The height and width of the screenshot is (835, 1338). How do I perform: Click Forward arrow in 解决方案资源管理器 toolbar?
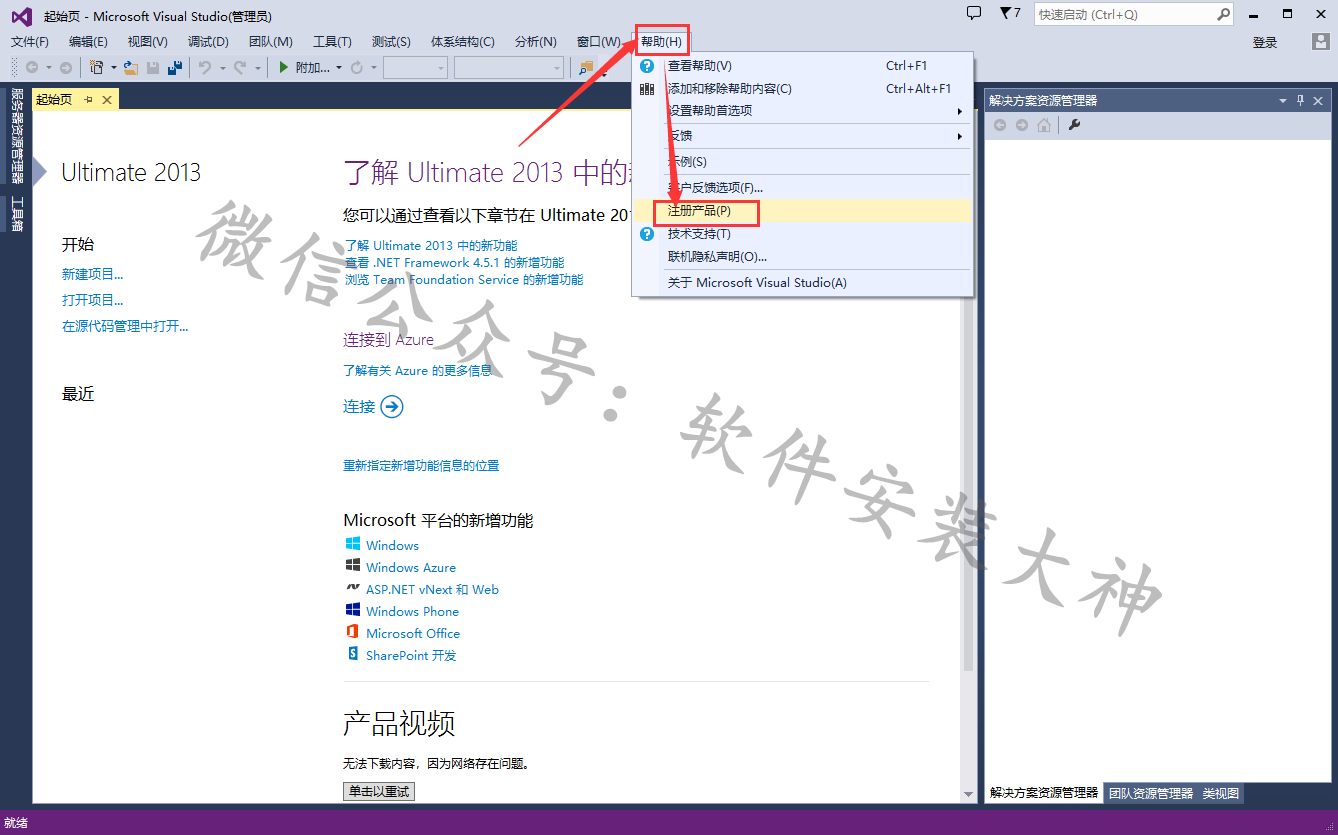tap(1022, 125)
